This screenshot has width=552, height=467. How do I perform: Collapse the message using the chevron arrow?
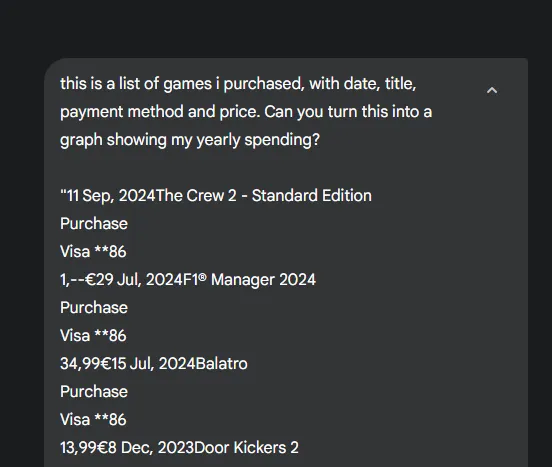(492, 90)
